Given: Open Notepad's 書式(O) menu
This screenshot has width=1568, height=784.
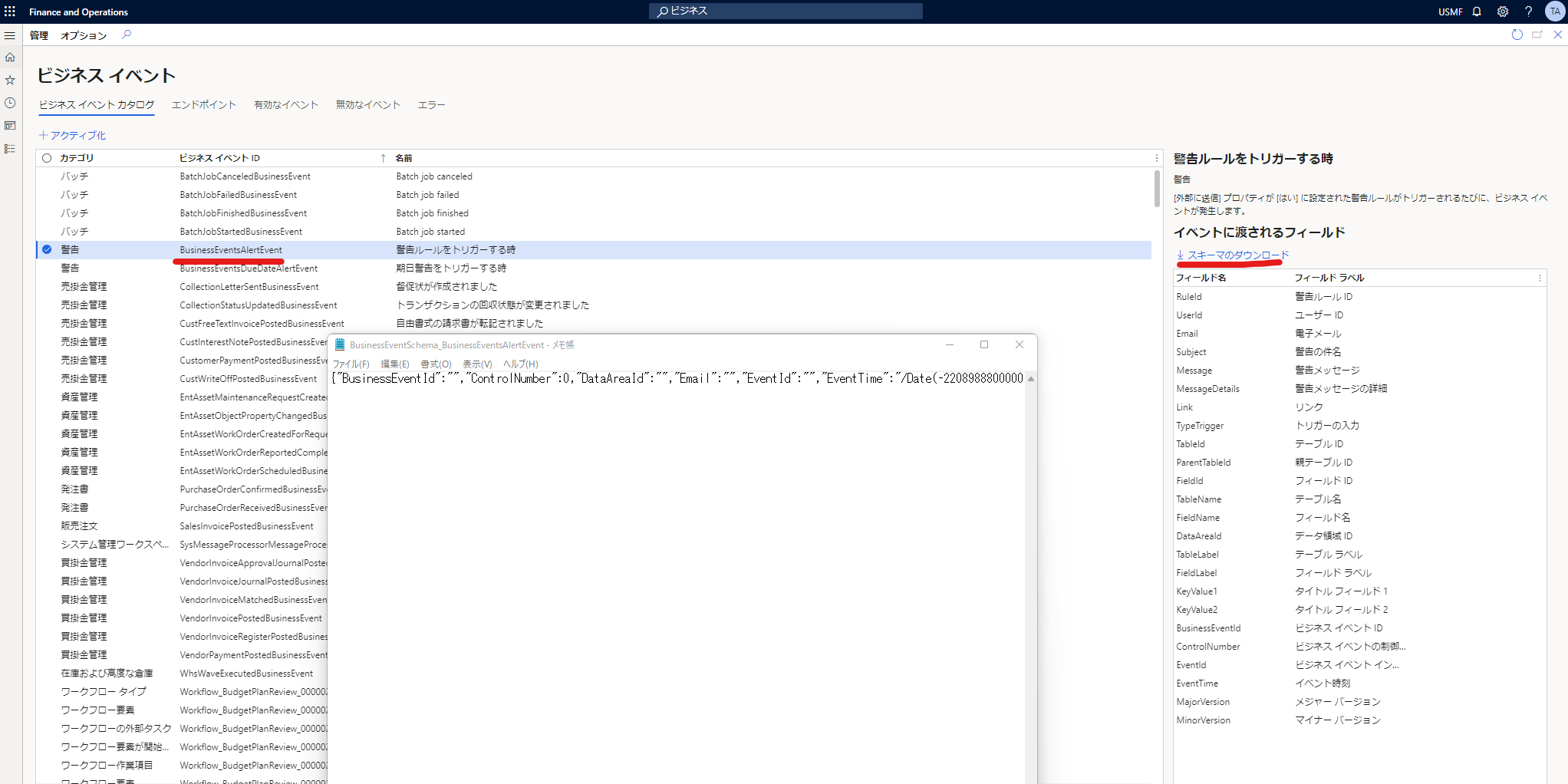Looking at the screenshot, I should [436, 364].
